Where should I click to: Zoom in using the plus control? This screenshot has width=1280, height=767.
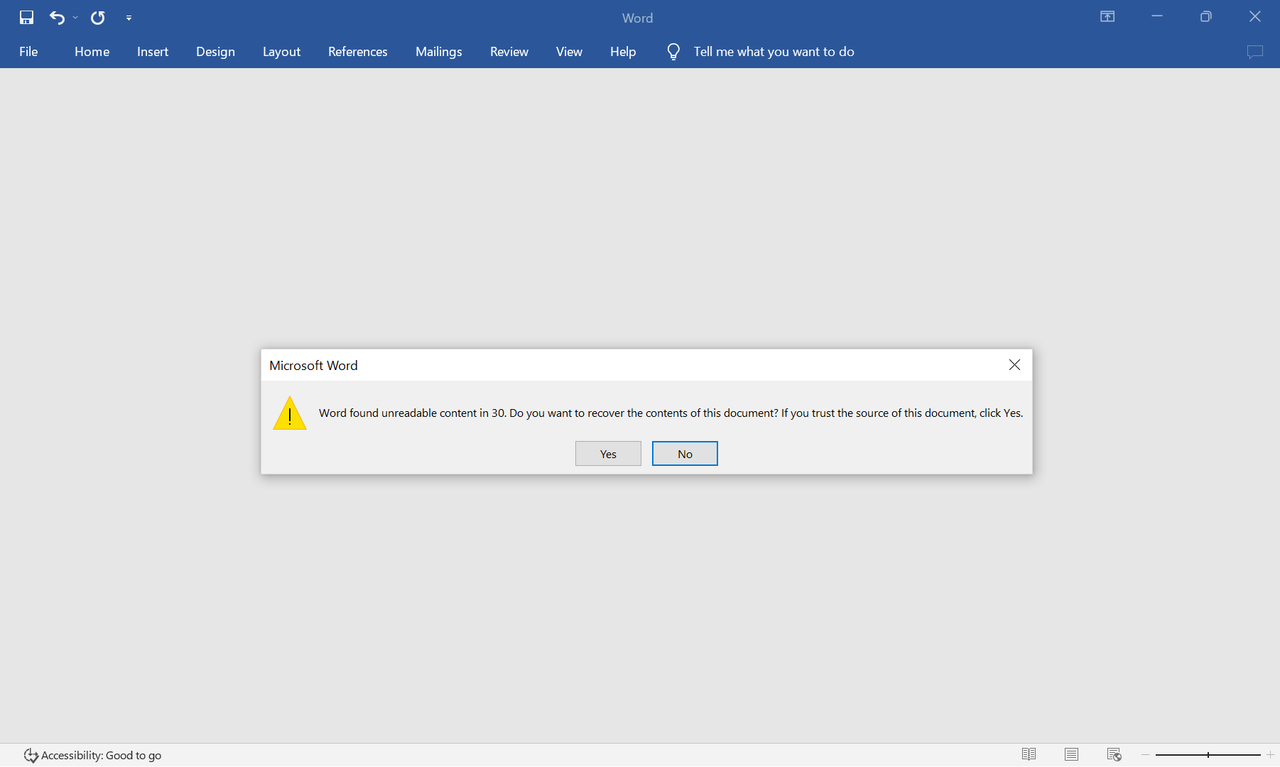tap(1268, 755)
